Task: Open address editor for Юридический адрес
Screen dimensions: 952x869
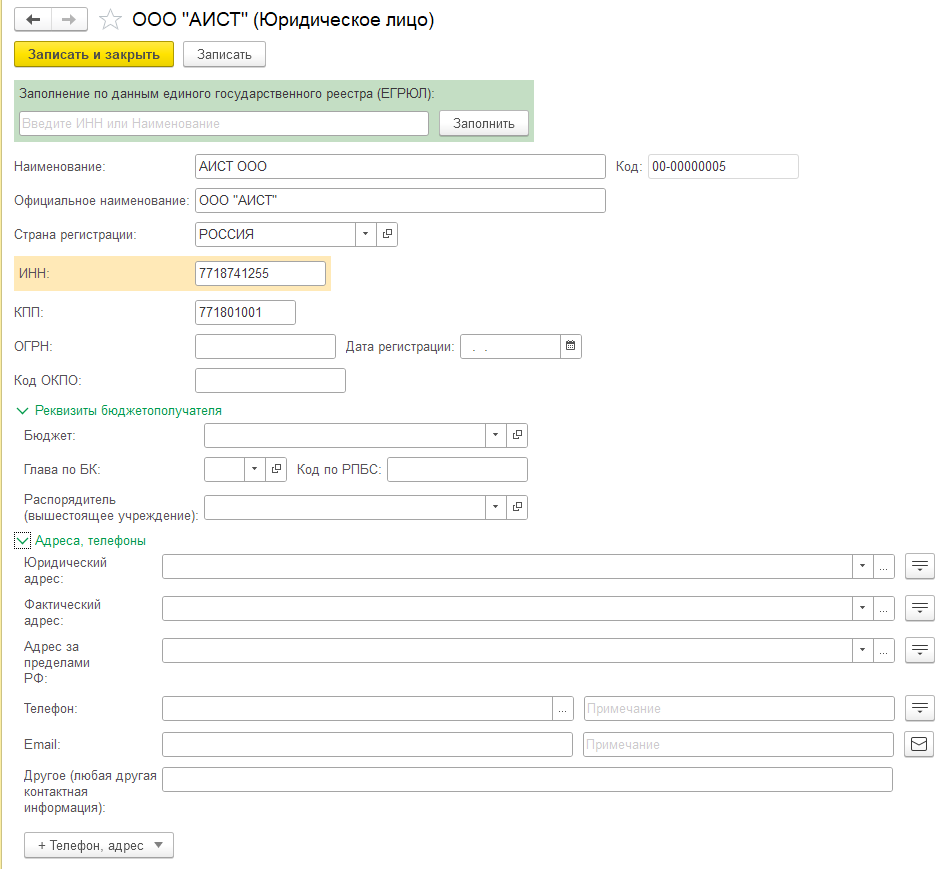Action: point(883,567)
